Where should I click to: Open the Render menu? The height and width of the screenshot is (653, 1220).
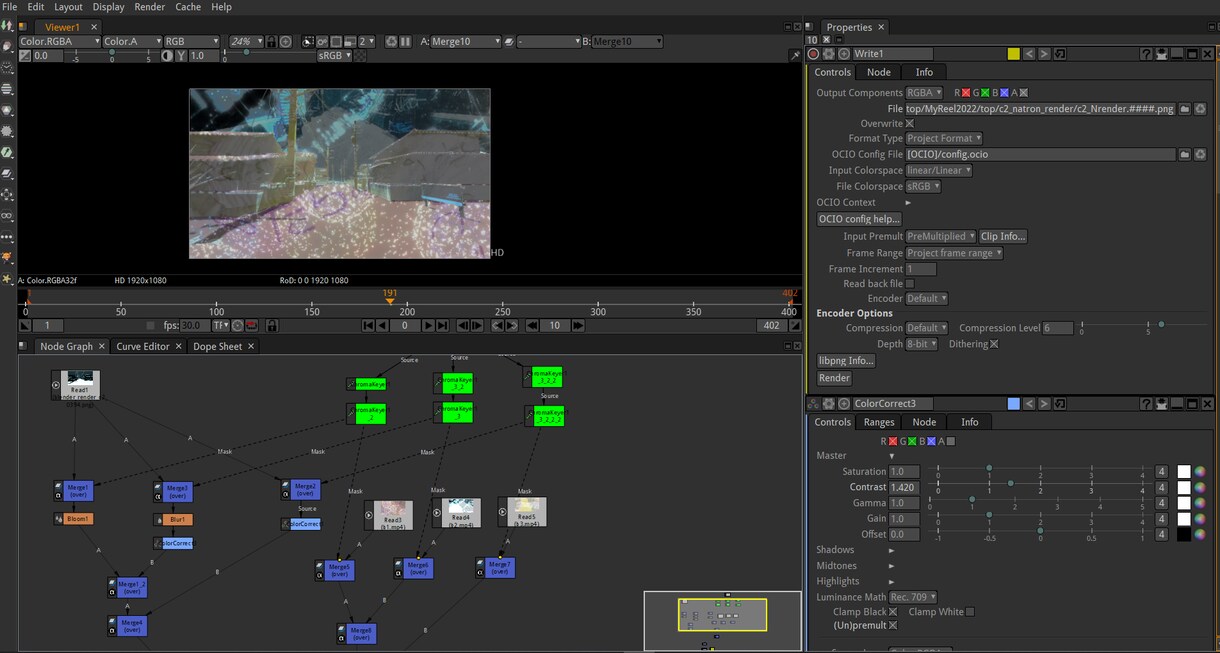pos(149,7)
